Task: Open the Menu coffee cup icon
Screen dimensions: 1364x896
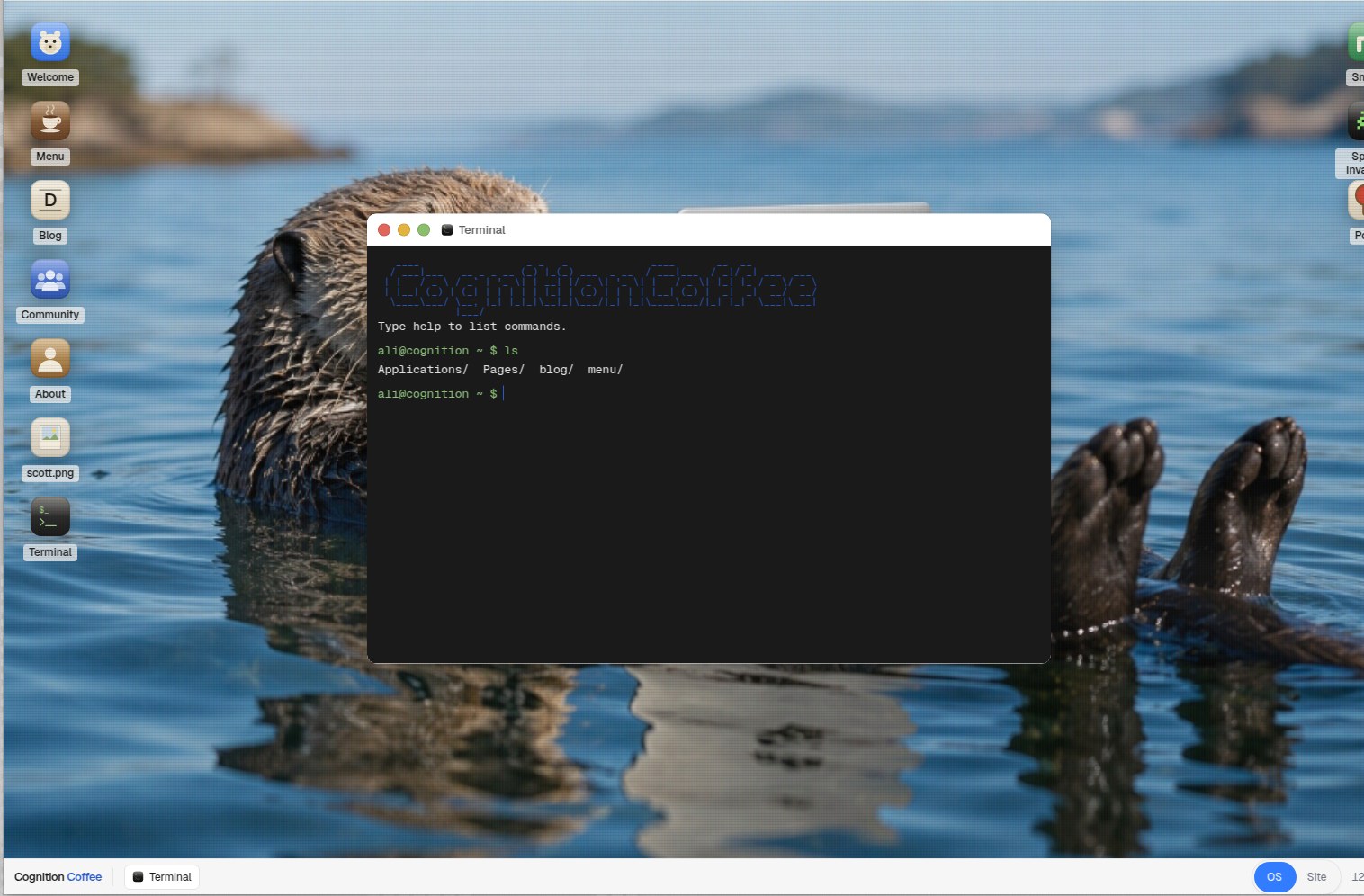Action: [50, 121]
